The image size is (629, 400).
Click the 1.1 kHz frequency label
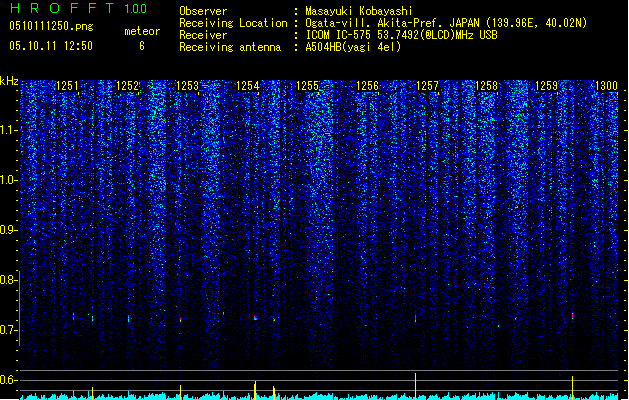[x=9, y=130]
